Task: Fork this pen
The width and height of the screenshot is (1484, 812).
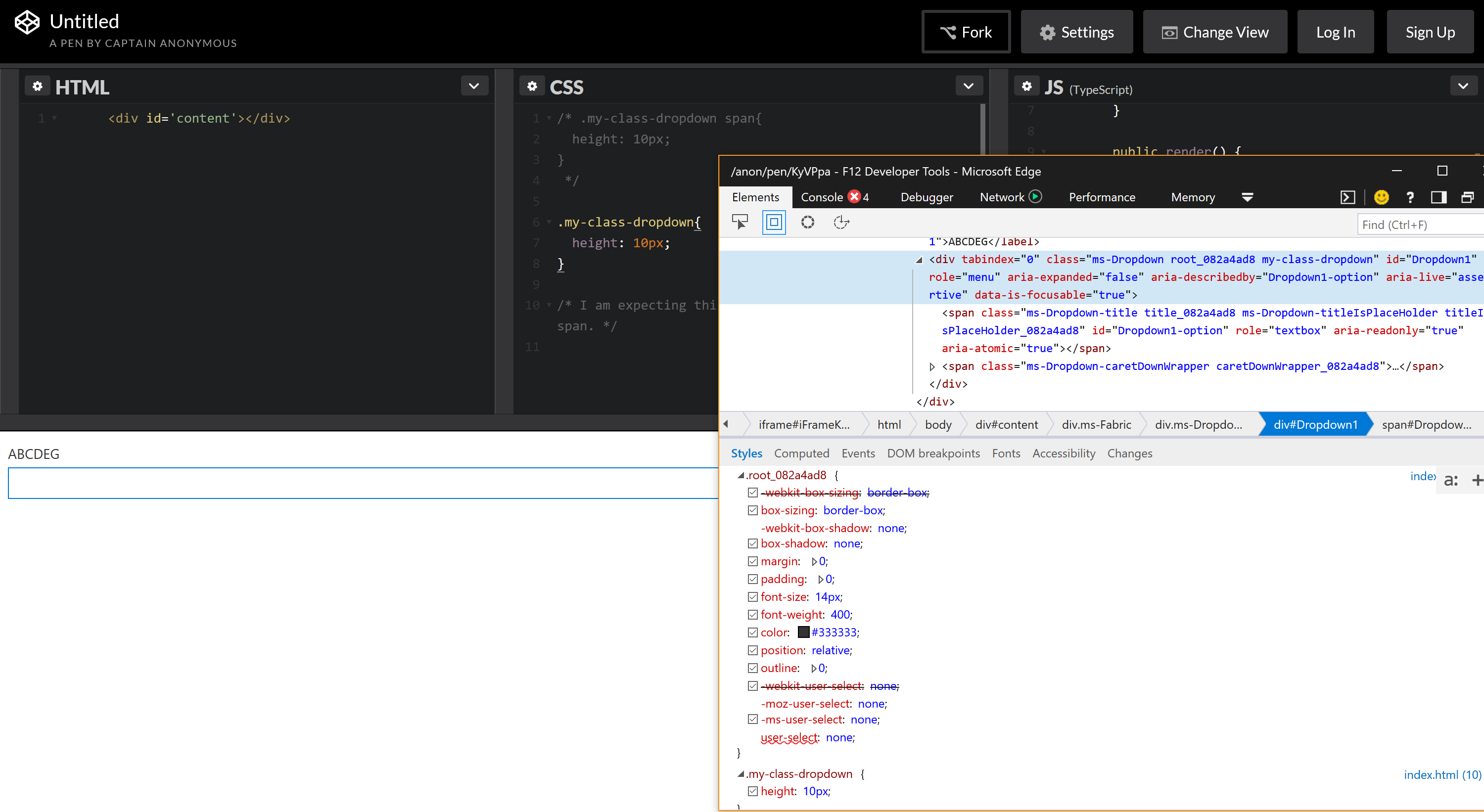Action: click(966, 32)
